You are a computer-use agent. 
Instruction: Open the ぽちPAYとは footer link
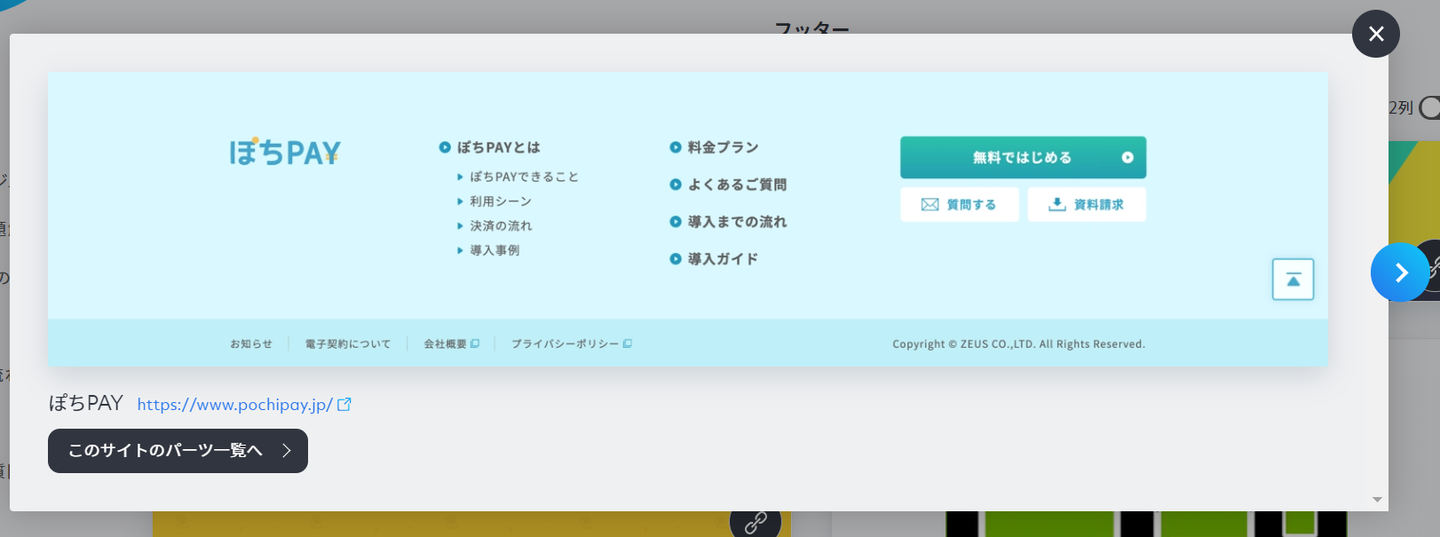(x=490, y=147)
